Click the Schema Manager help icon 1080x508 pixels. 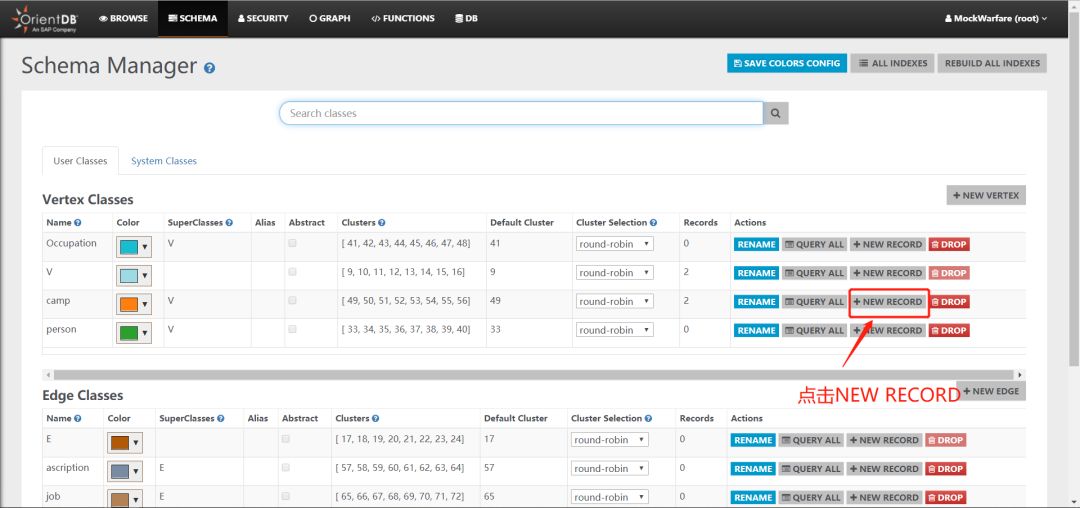209,68
